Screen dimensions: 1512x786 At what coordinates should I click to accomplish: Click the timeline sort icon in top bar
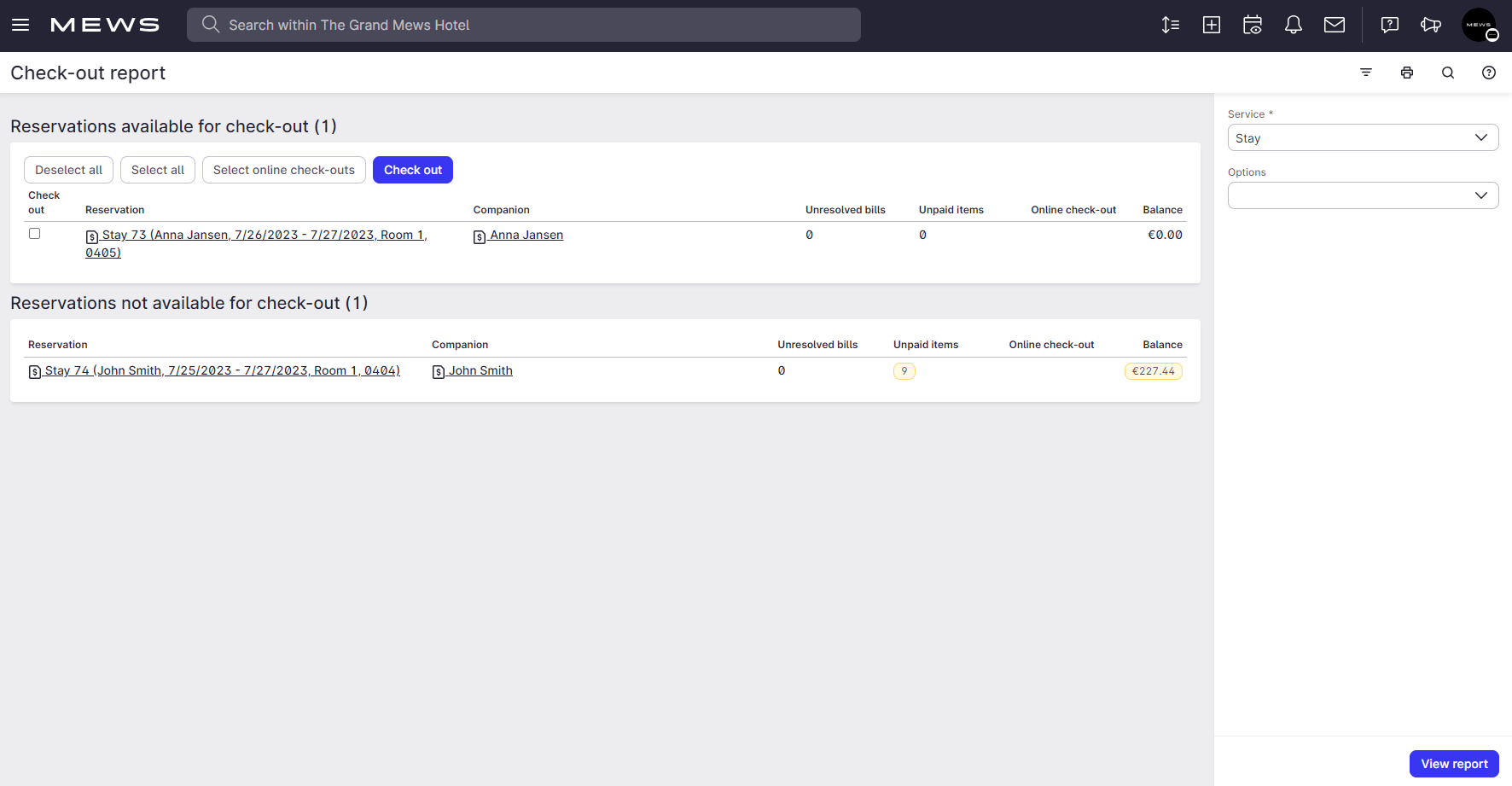(x=1171, y=25)
